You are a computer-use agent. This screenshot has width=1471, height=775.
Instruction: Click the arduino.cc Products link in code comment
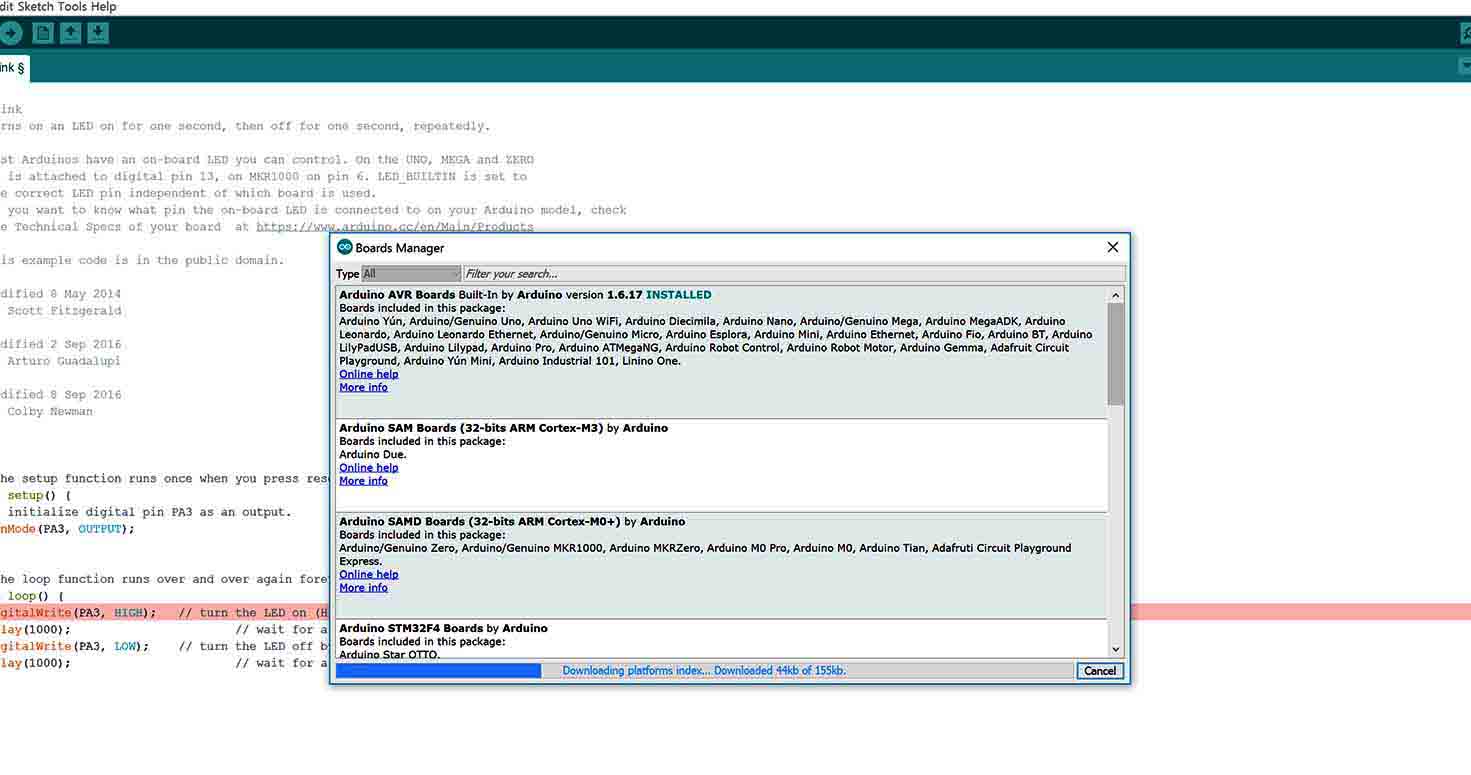(x=395, y=227)
